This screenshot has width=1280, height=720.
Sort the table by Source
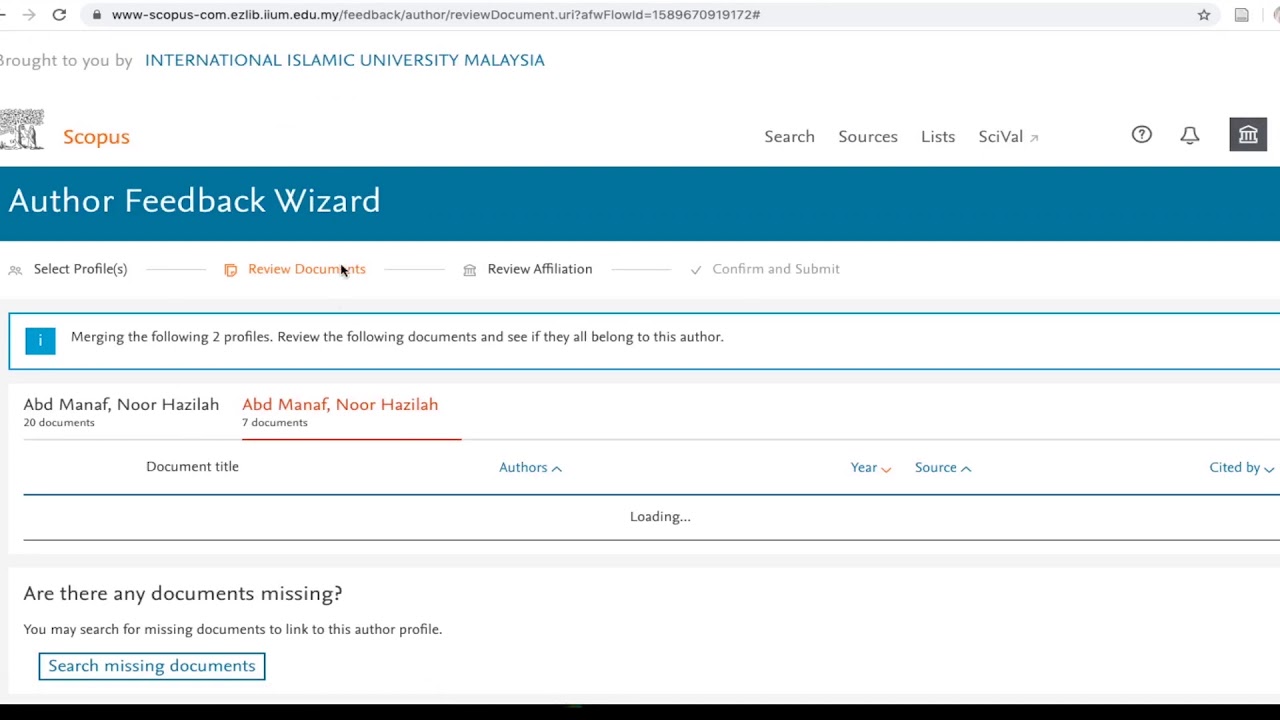(x=943, y=467)
